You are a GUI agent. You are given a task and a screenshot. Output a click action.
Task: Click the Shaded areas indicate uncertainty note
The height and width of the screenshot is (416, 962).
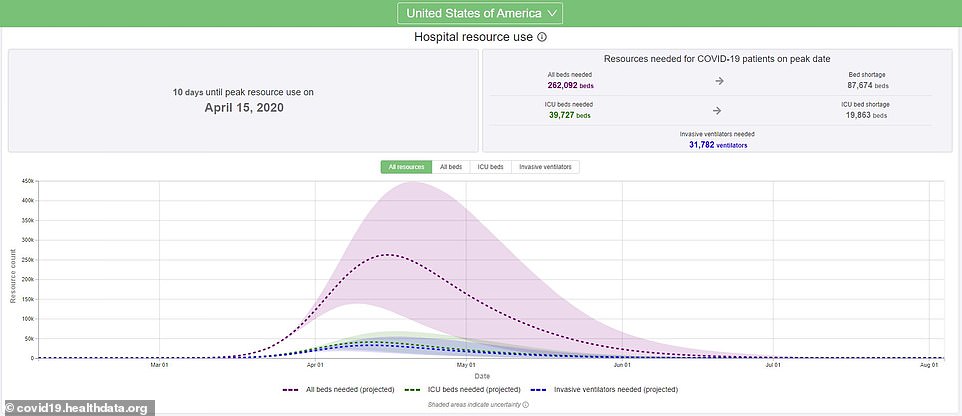point(474,405)
